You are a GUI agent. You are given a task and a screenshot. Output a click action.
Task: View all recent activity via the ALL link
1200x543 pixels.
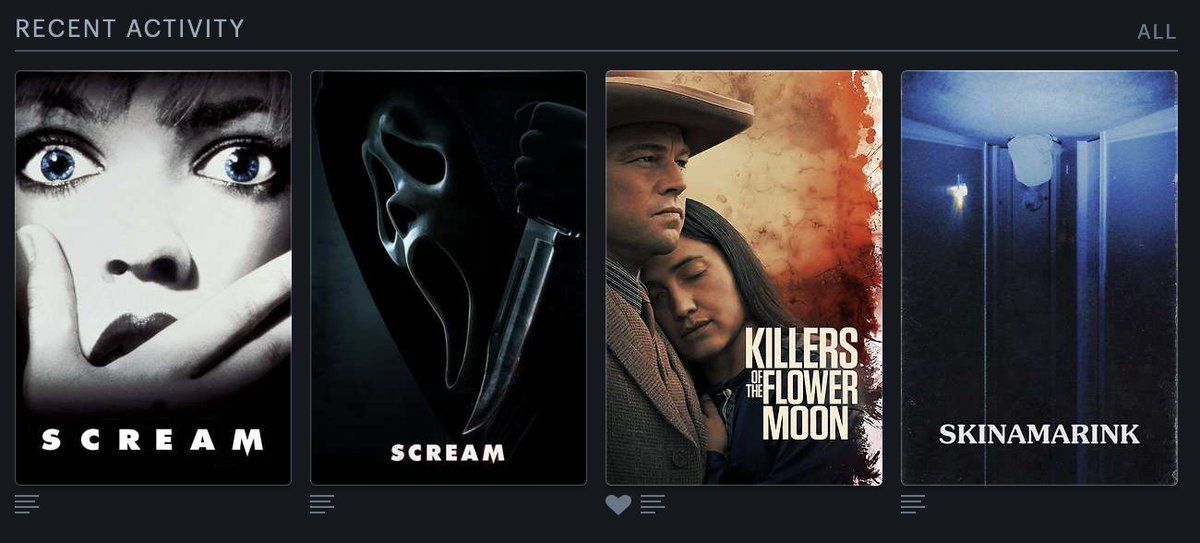[1157, 32]
